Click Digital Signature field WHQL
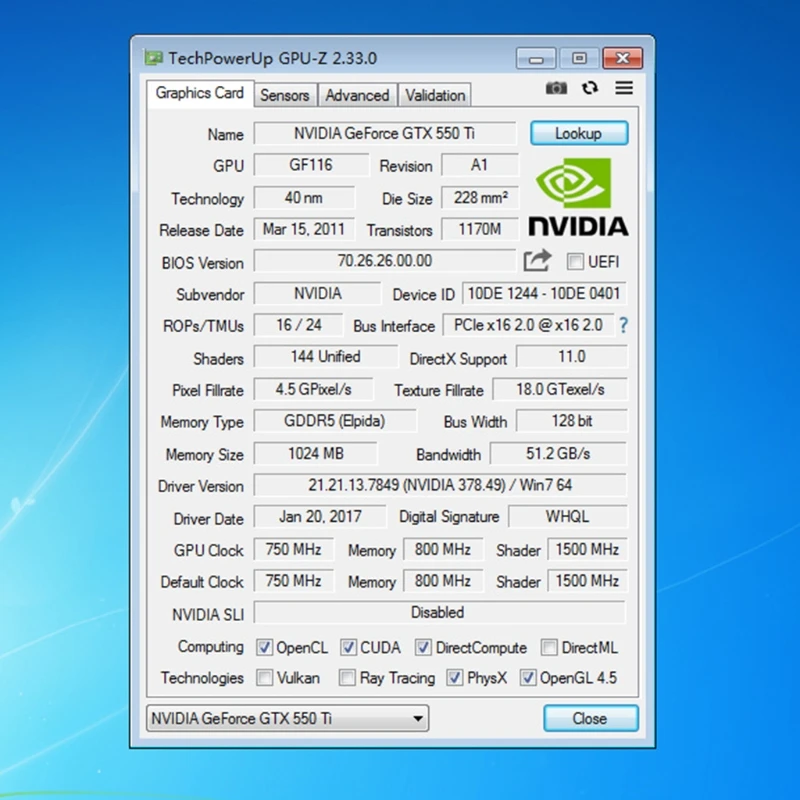 click(x=568, y=517)
